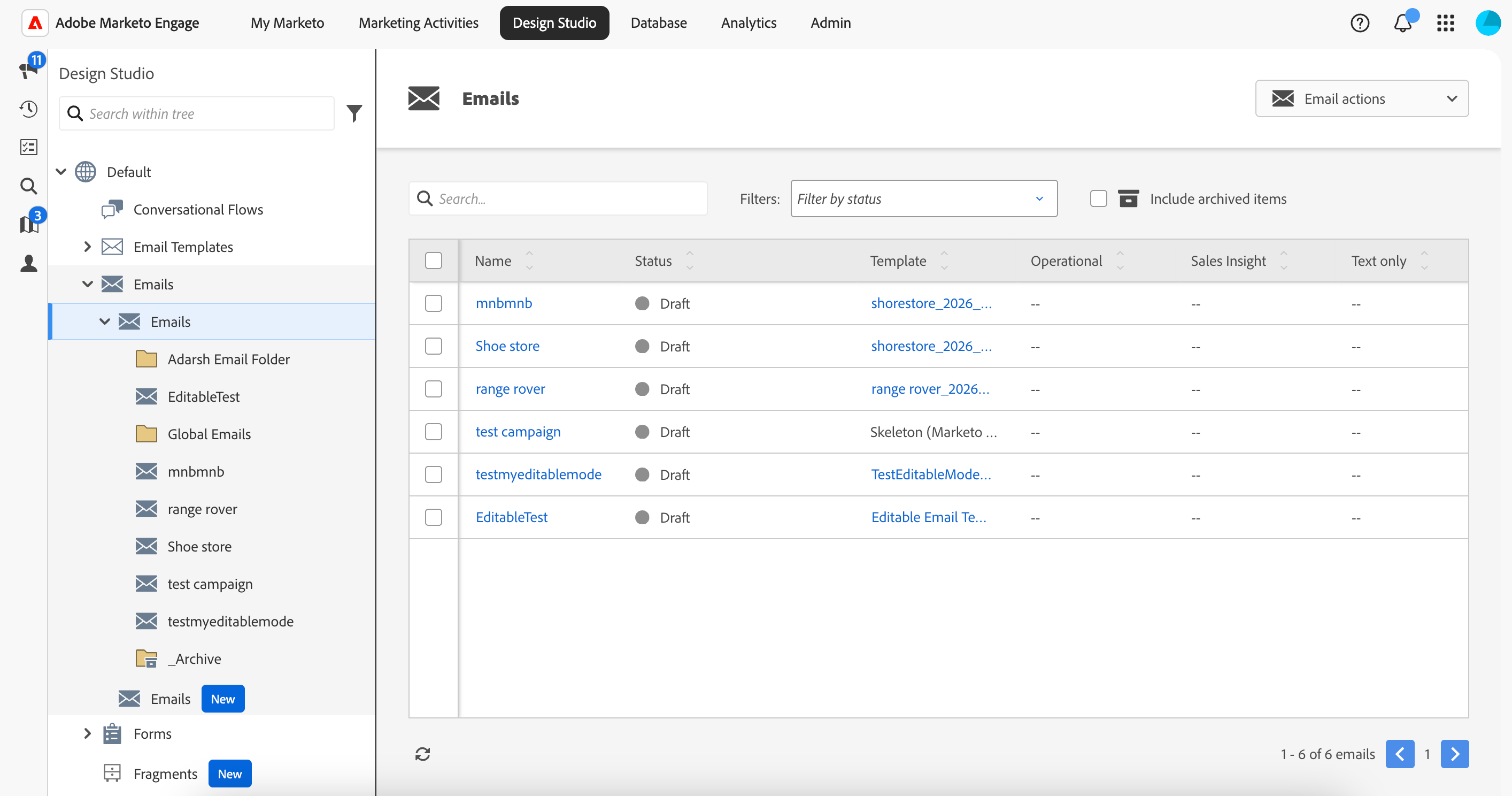Focus the emails list Search field
Image resolution: width=1512 pixels, height=796 pixels.
558,198
